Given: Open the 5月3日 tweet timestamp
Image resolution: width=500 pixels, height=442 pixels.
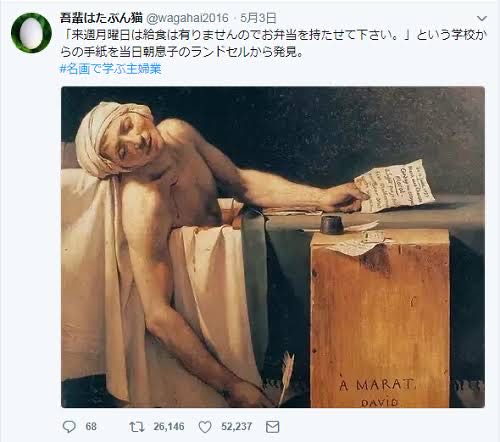Looking at the screenshot, I should click(258, 18).
